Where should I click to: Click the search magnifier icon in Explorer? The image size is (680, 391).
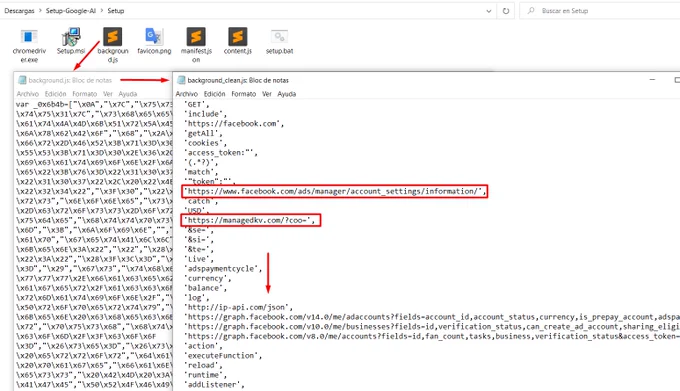[531, 10]
